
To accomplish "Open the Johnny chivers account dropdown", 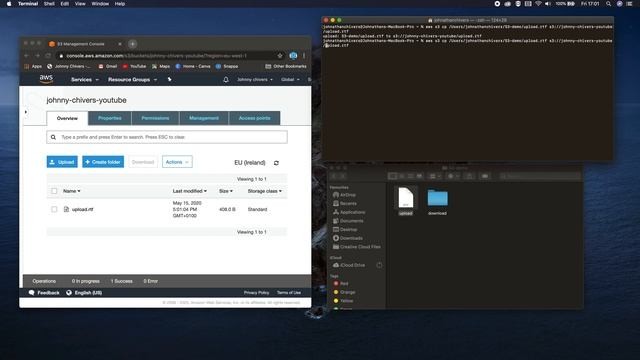I will click(255, 80).
